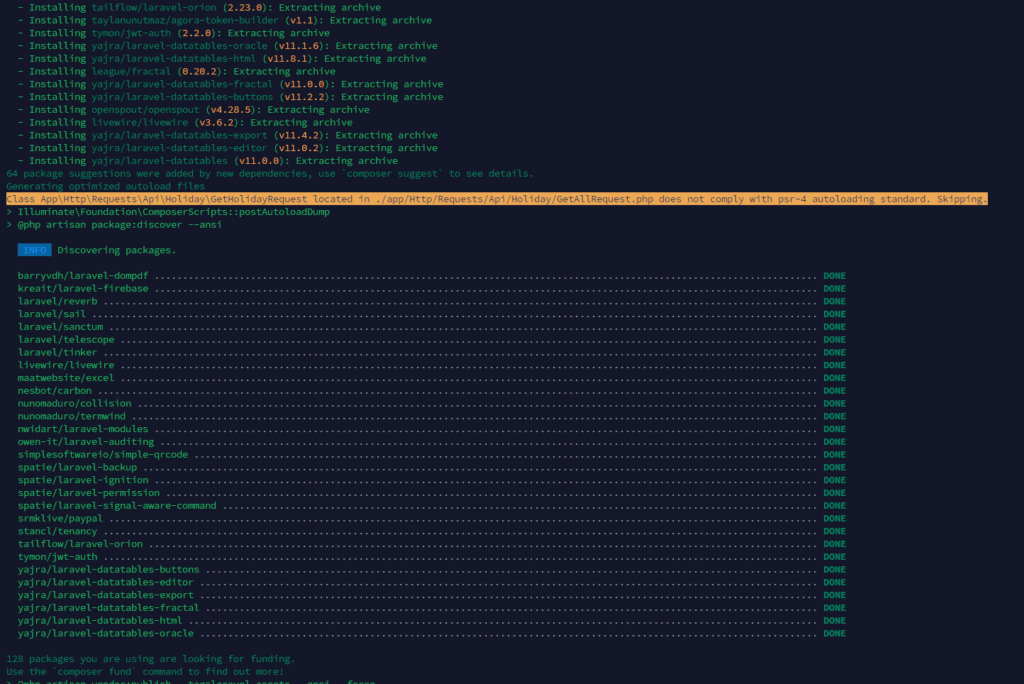
Task: Click 'tymon/jwt-auth' in the discovery list
Action: pyautogui.click(x=57, y=557)
